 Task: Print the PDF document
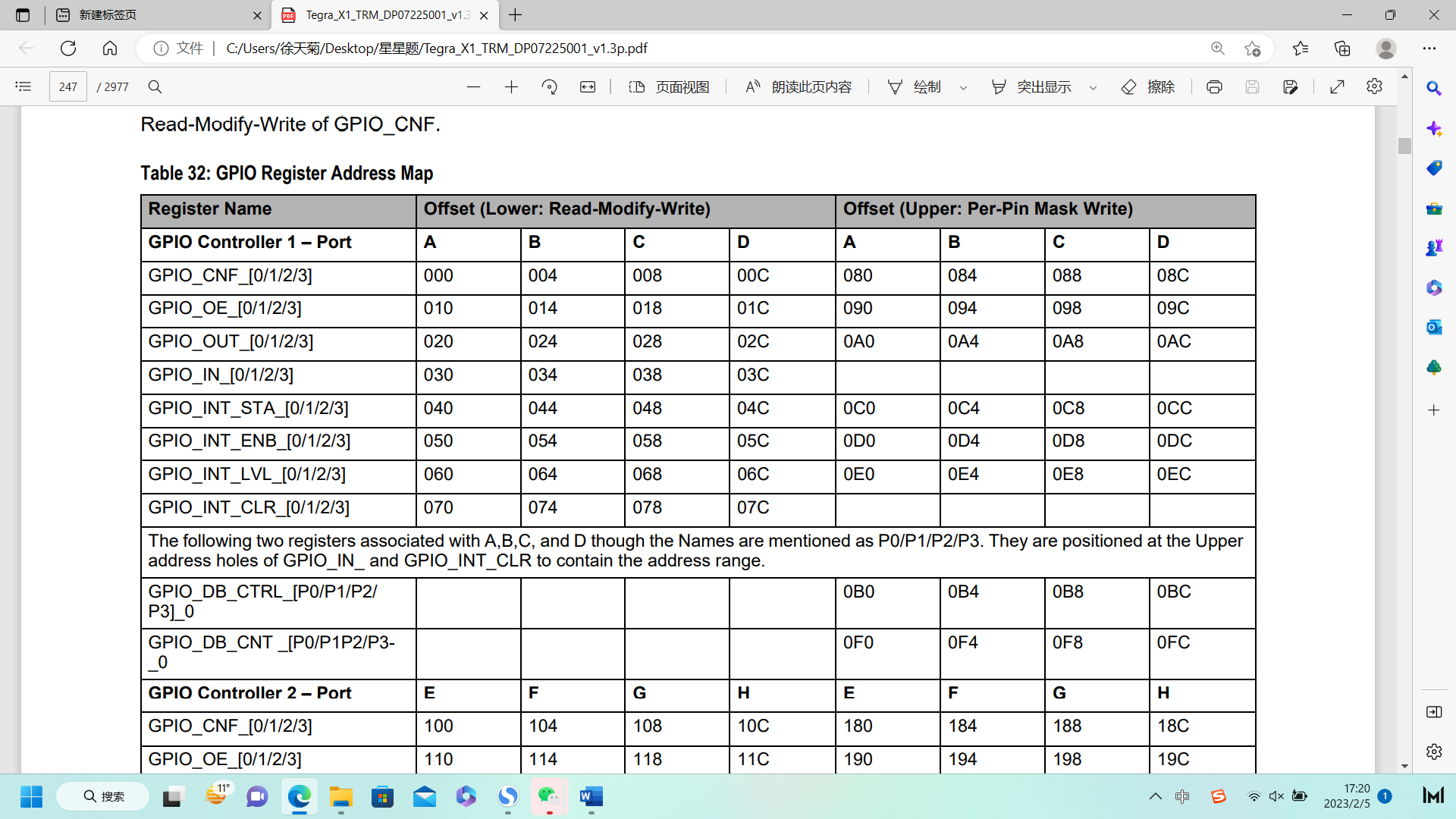coord(1214,86)
